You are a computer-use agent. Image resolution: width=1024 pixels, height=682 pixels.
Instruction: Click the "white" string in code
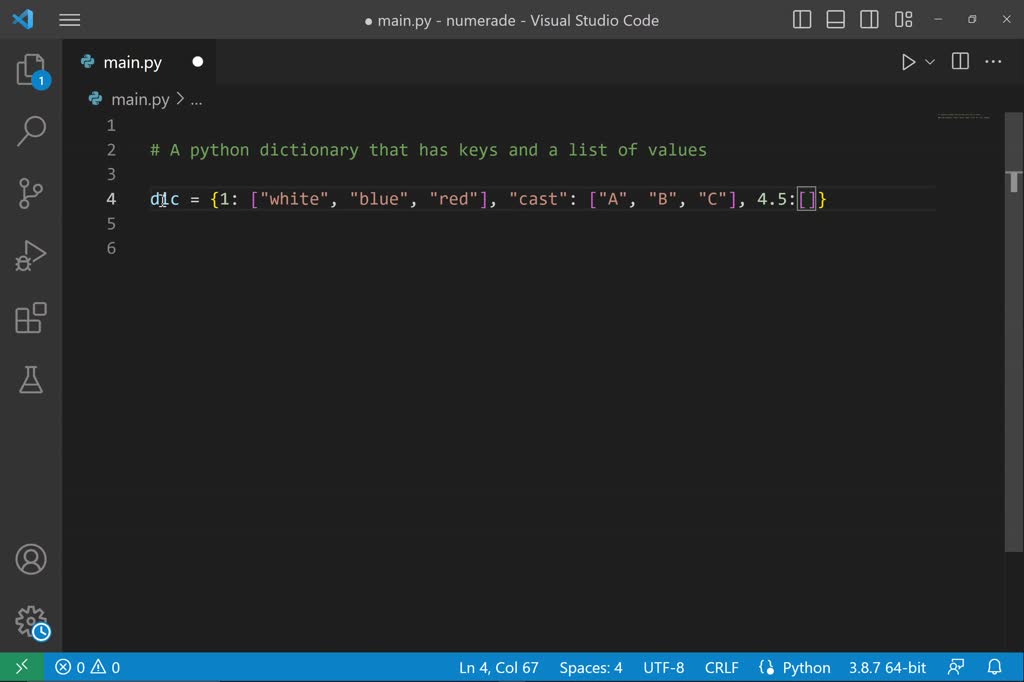pyautogui.click(x=294, y=199)
